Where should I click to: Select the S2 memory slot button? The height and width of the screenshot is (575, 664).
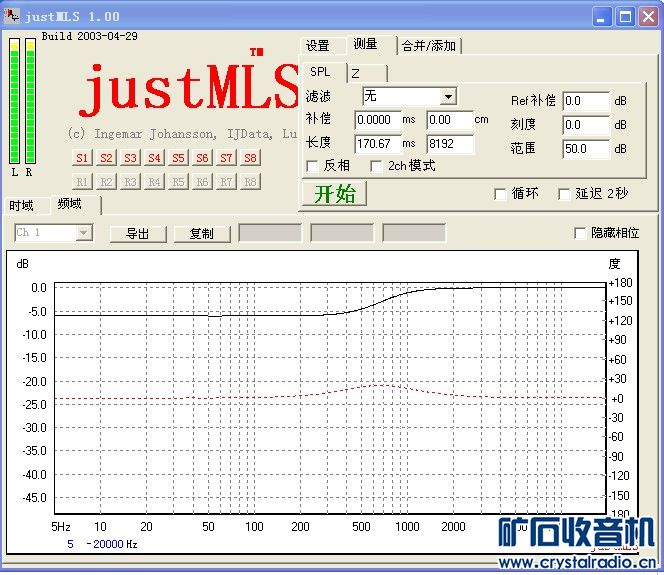coord(106,158)
